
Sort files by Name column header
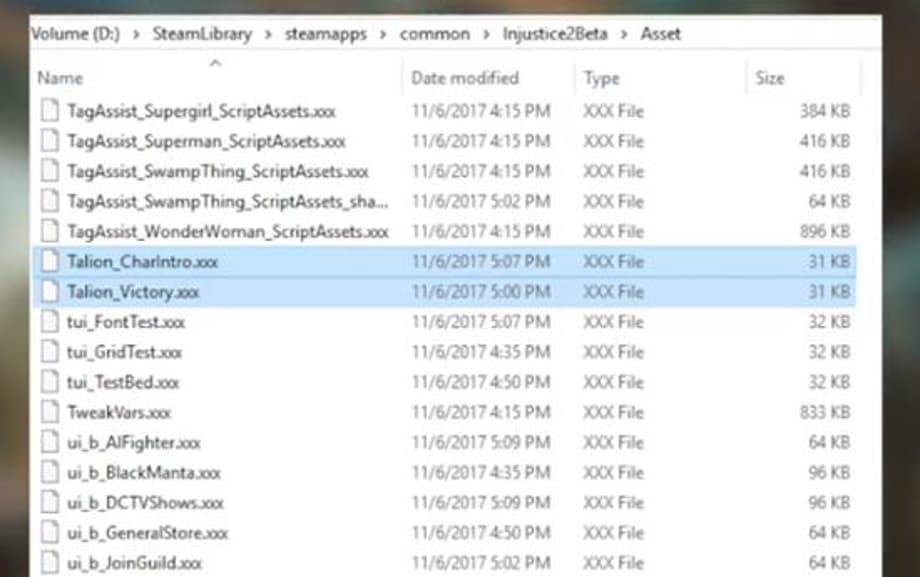pos(60,78)
